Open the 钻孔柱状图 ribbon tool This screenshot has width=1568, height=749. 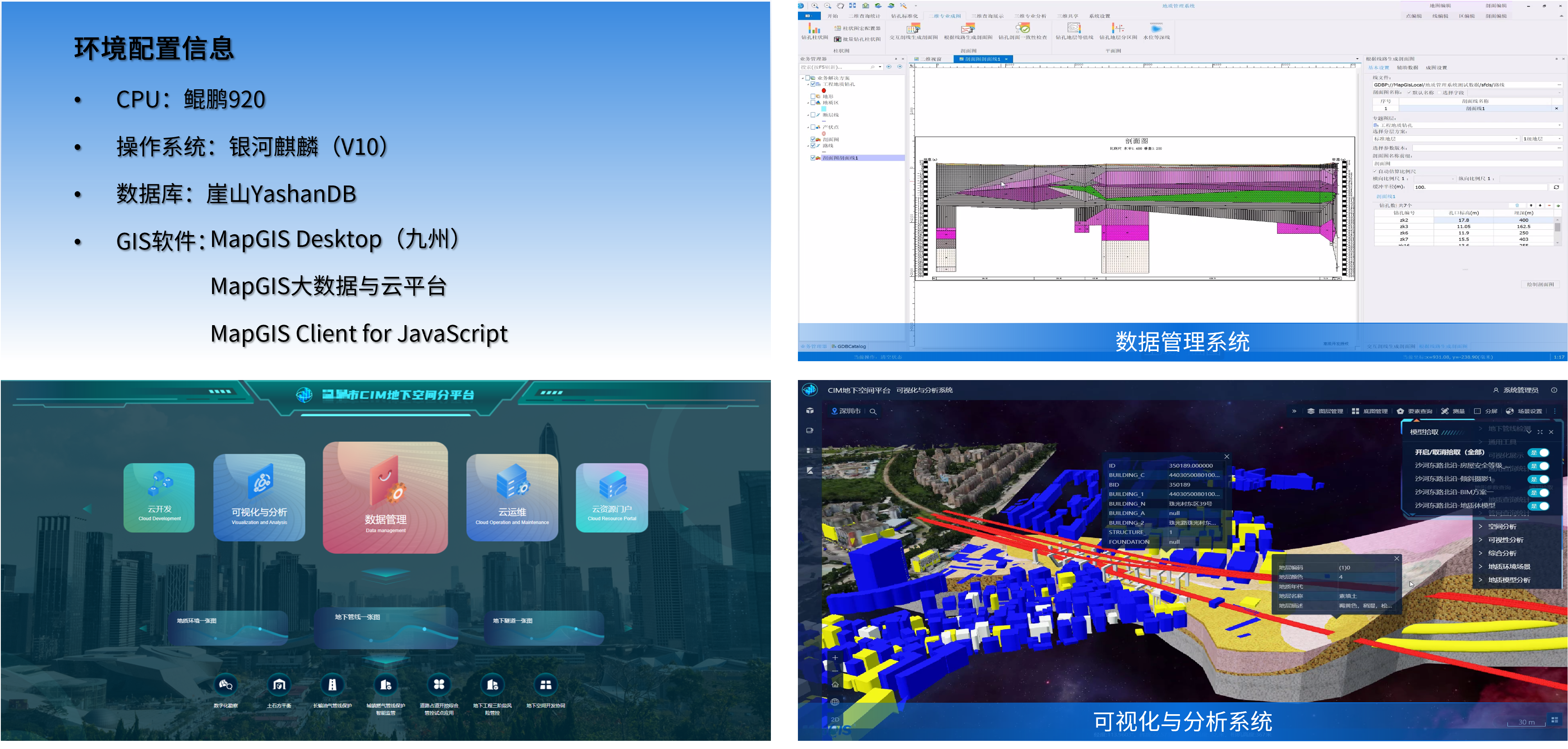pyautogui.click(x=814, y=32)
